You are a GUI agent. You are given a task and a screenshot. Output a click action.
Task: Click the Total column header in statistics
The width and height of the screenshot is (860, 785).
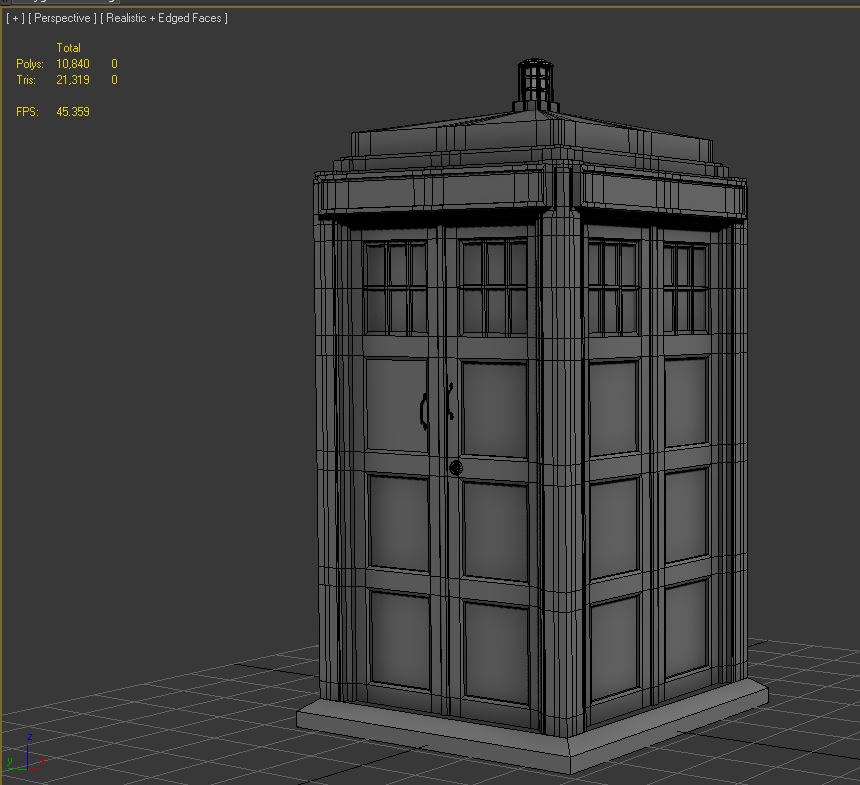(68, 47)
